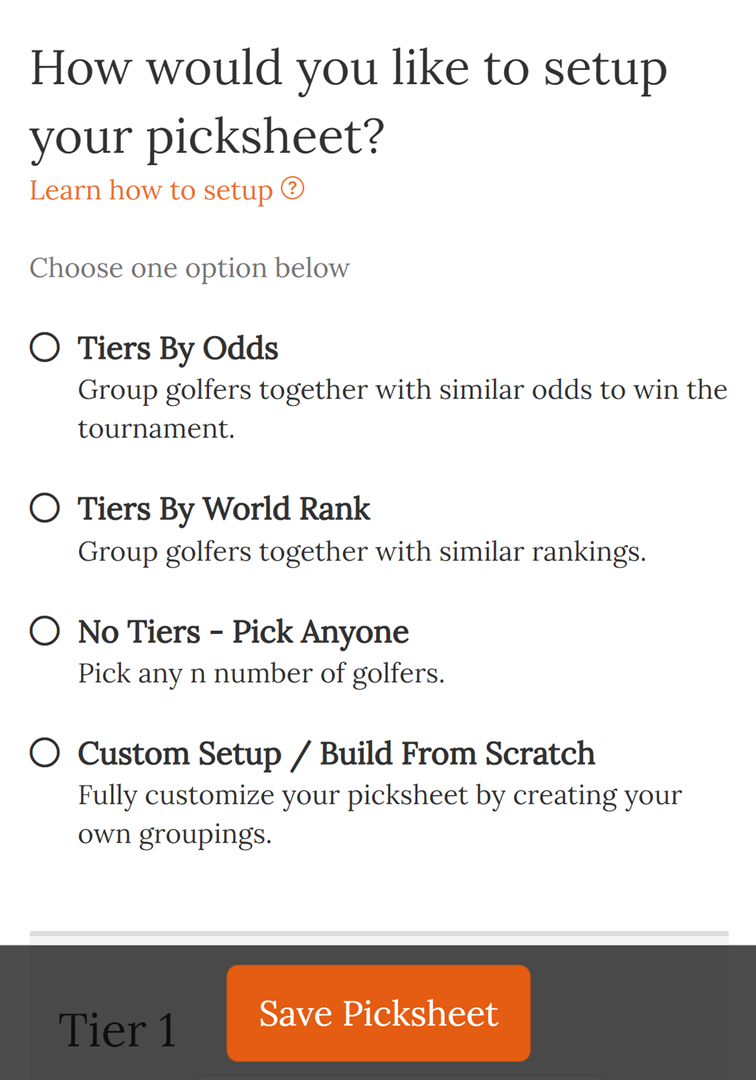Click the 'Tiers By World Rank' option title

224,510
